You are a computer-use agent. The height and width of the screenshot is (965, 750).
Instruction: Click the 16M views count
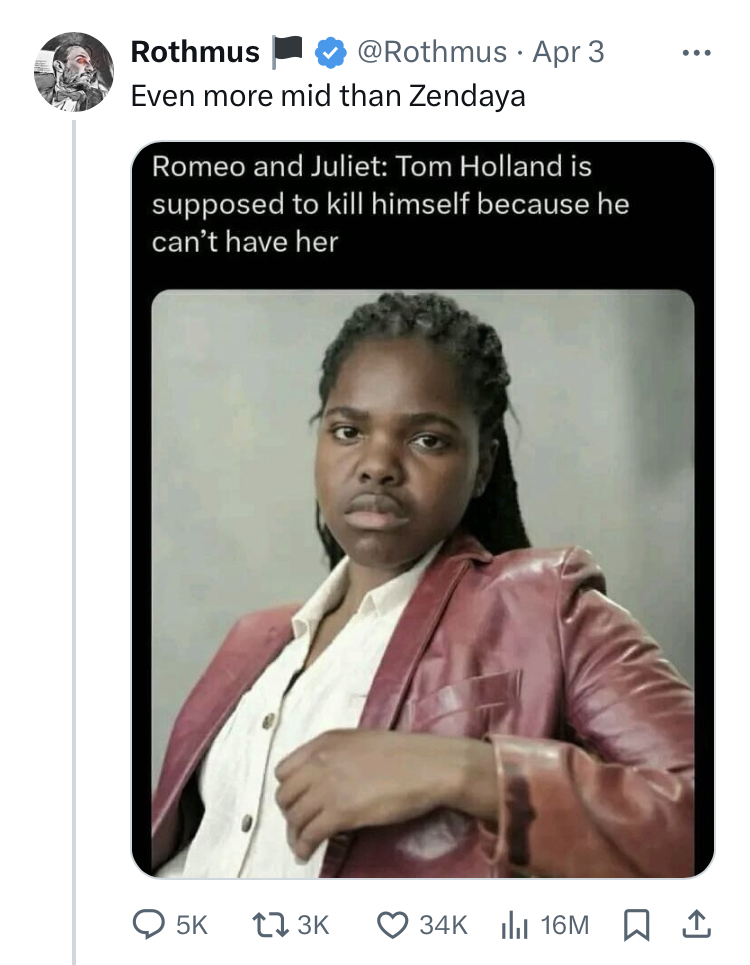click(565, 925)
